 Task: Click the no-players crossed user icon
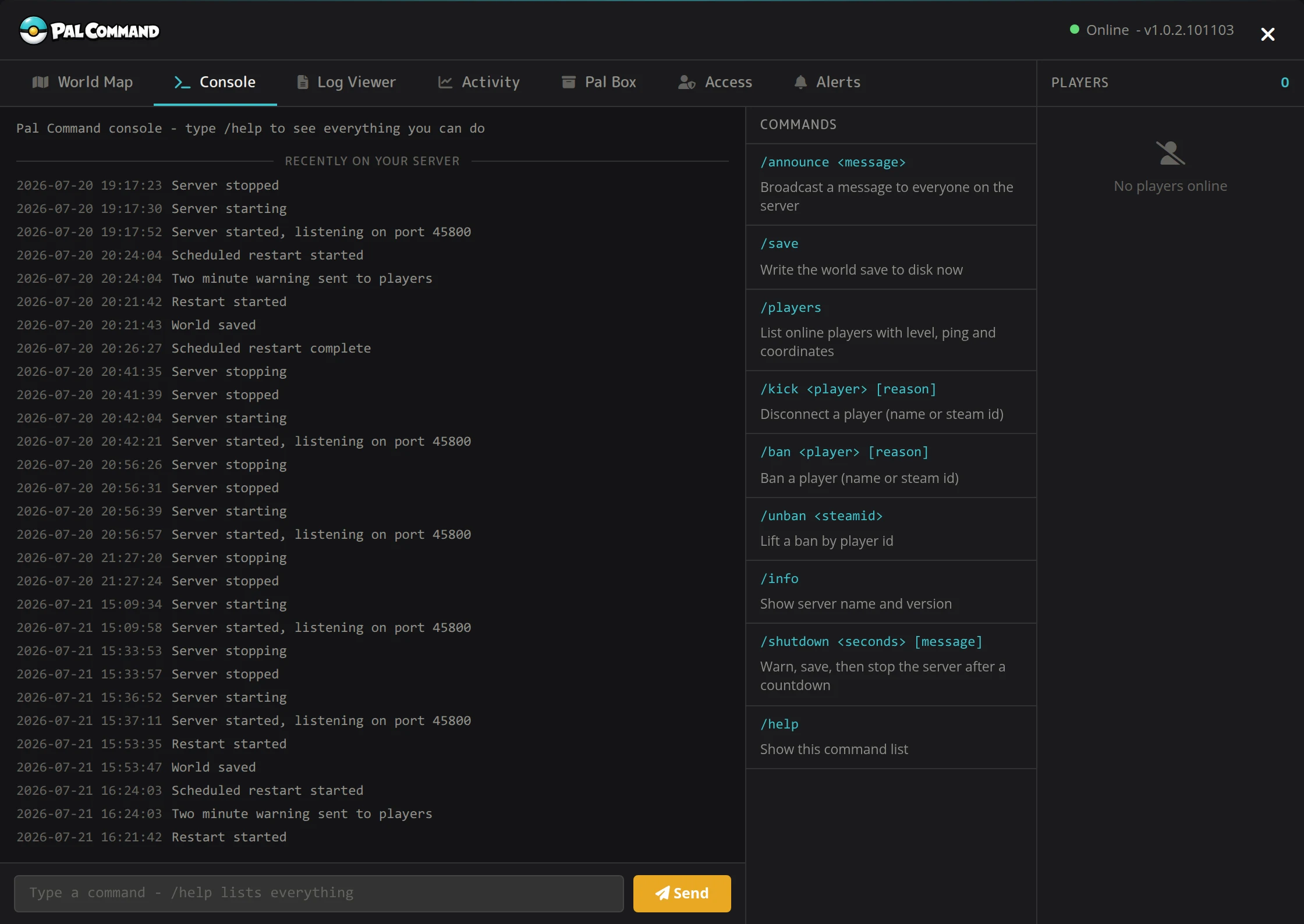1170,153
